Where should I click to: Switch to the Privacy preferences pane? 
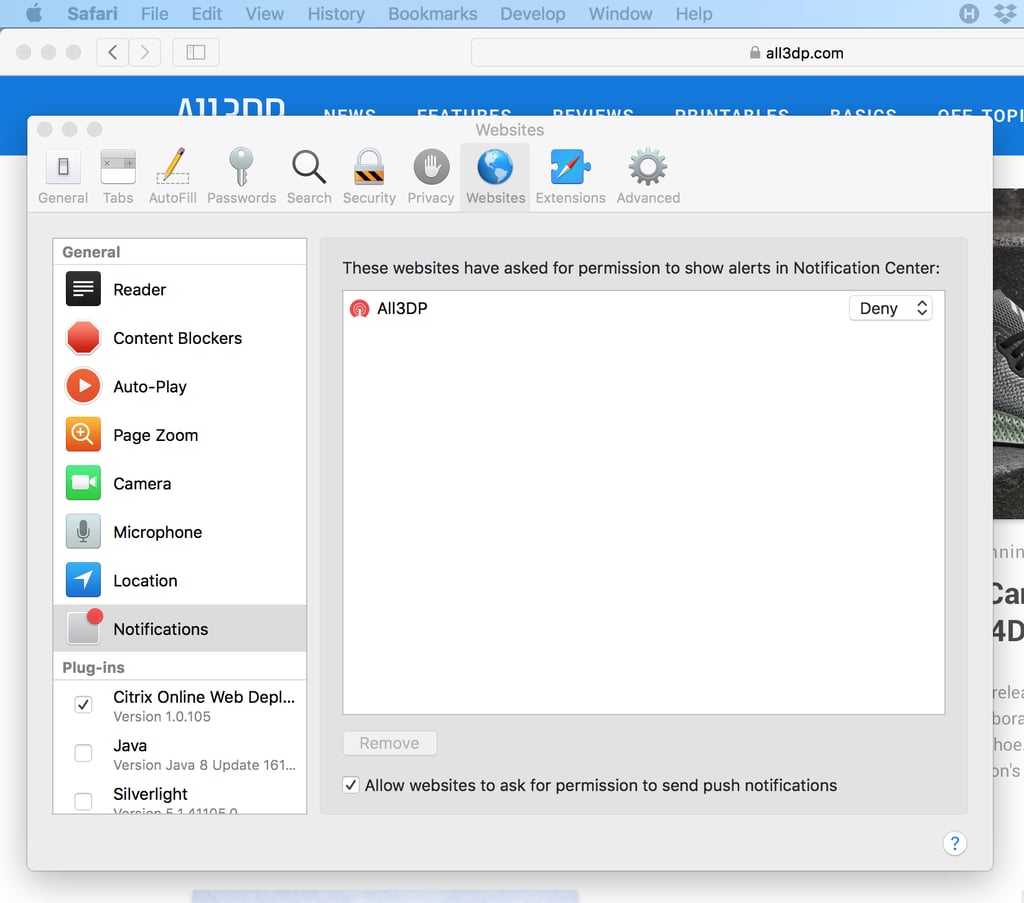coord(430,175)
